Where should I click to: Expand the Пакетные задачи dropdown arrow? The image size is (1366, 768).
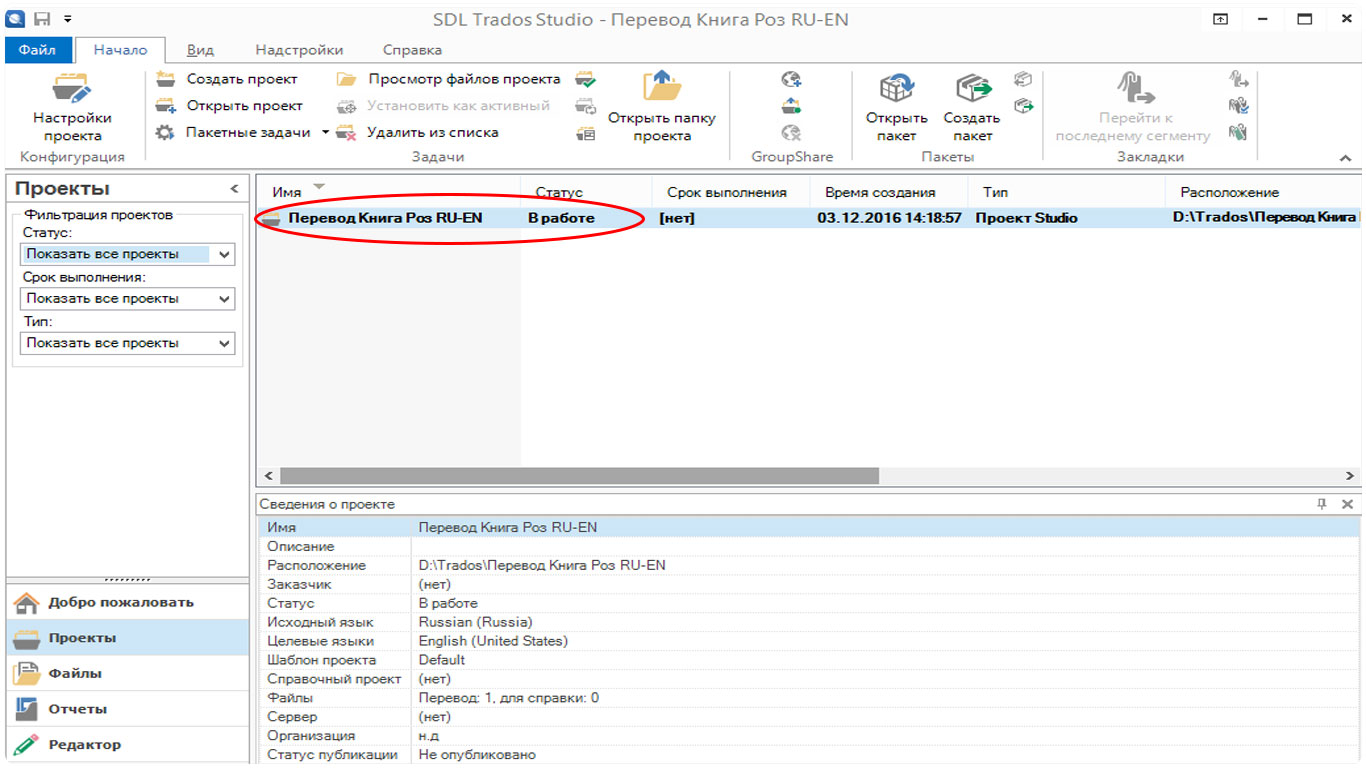[325, 133]
